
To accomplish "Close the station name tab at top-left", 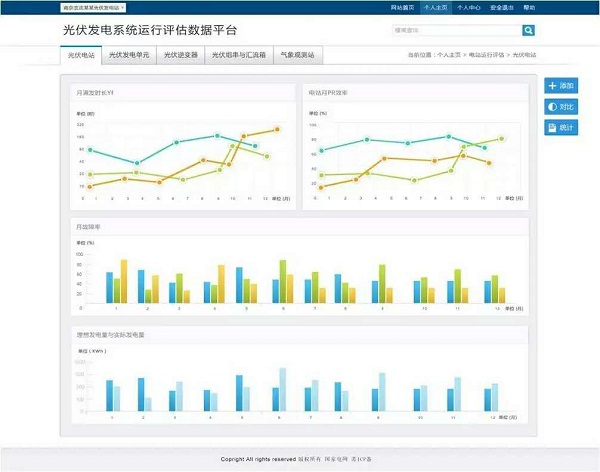I will [123, 7].
